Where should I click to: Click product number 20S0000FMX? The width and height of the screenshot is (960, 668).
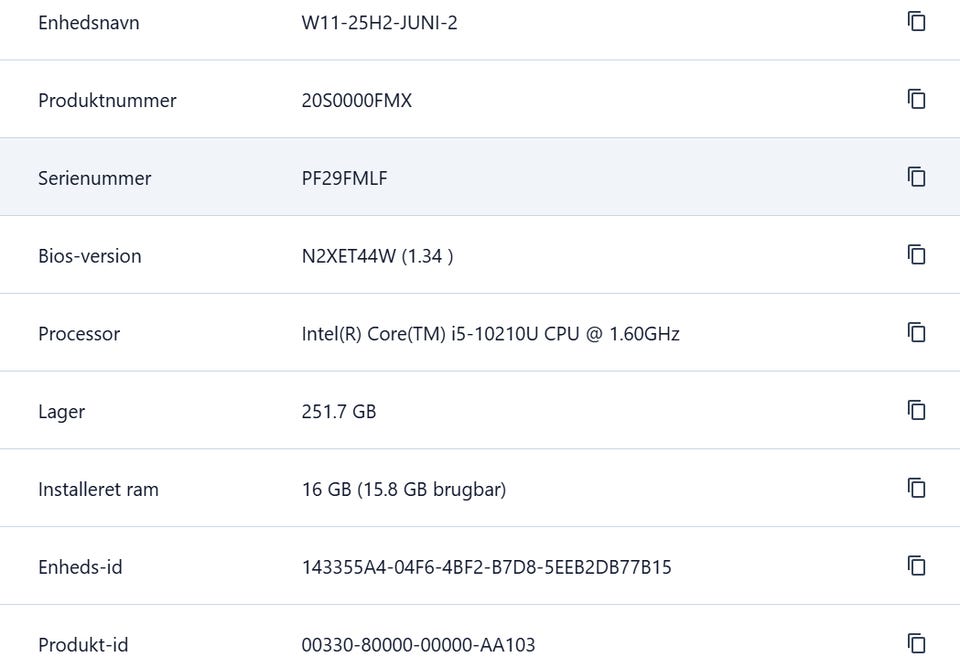point(356,100)
